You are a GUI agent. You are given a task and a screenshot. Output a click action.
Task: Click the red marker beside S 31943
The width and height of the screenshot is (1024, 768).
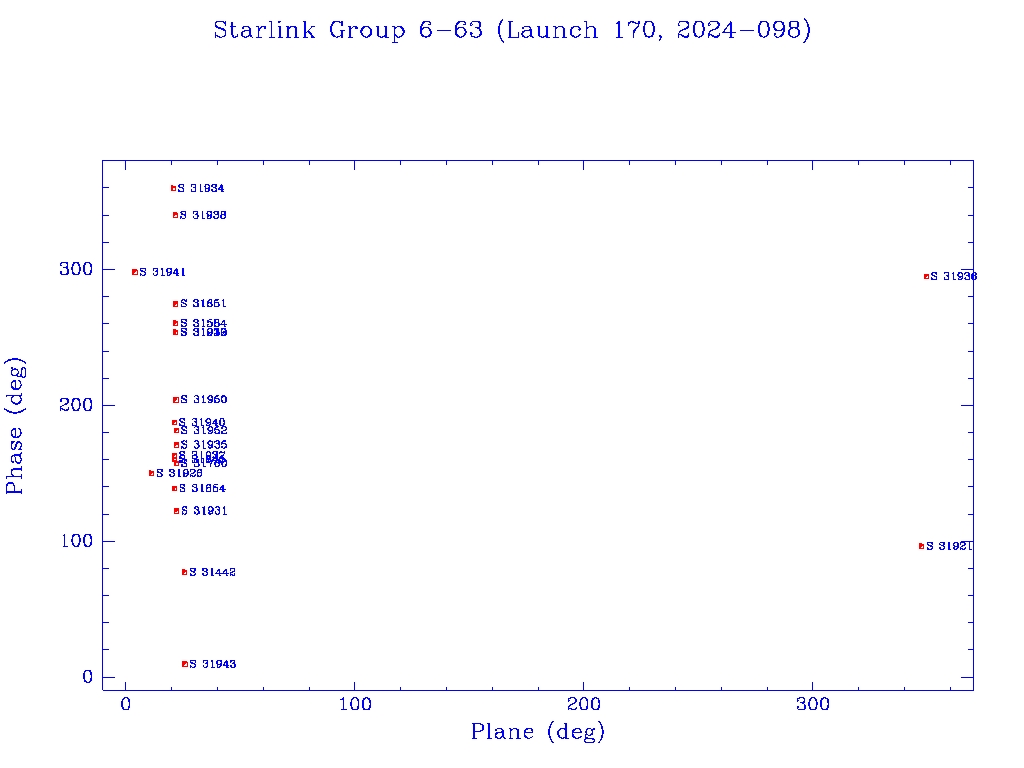(x=185, y=664)
